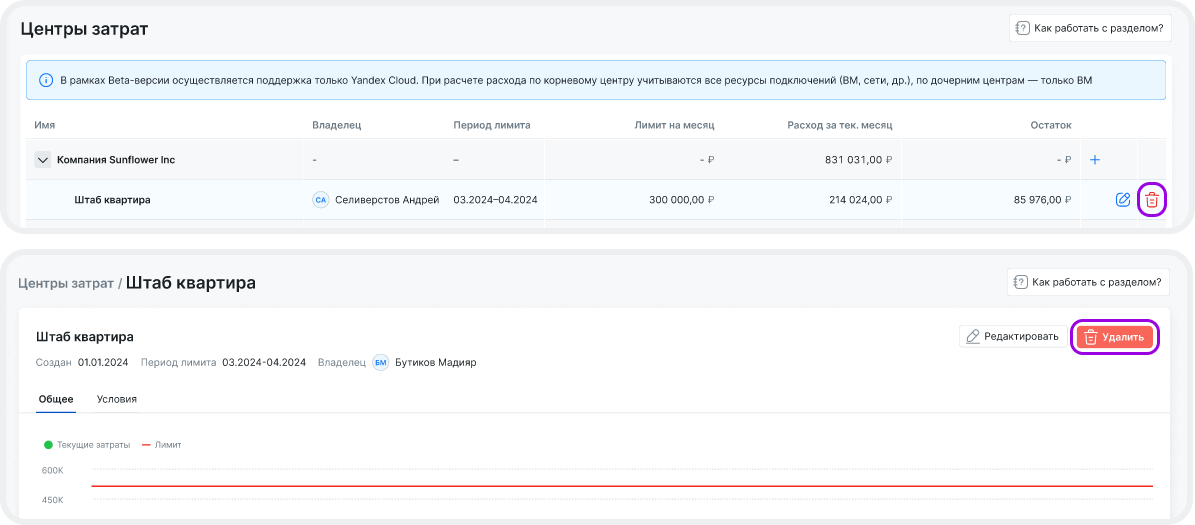The width and height of the screenshot is (1195, 525).
Task: Collapse the Компания Sunflower Inc row
Action: tap(42, 160)
